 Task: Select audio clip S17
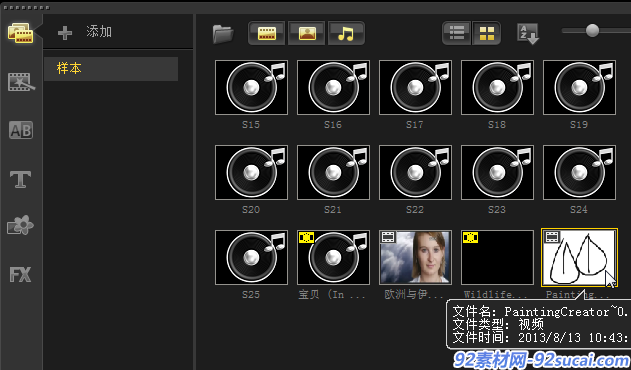pyautogui.click(x=415, y=87)
